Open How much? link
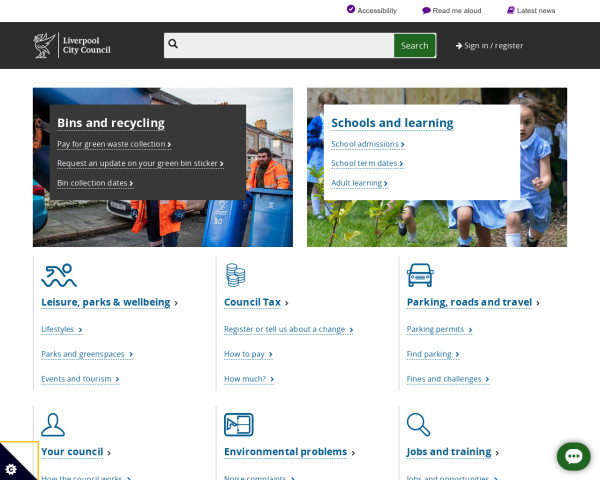This screenshot has height=480, width=600. pyautogui.click(x=249, y=379)
